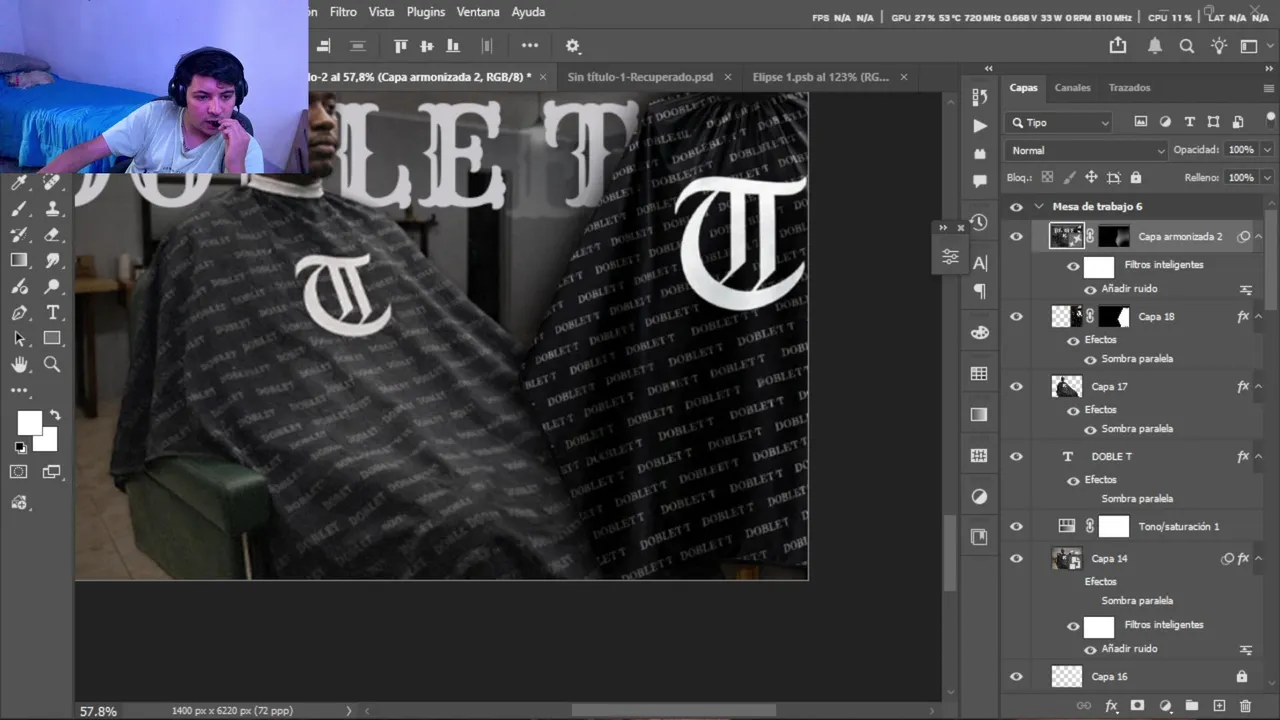Collapse effects of Capa 17

point(1258,387)
